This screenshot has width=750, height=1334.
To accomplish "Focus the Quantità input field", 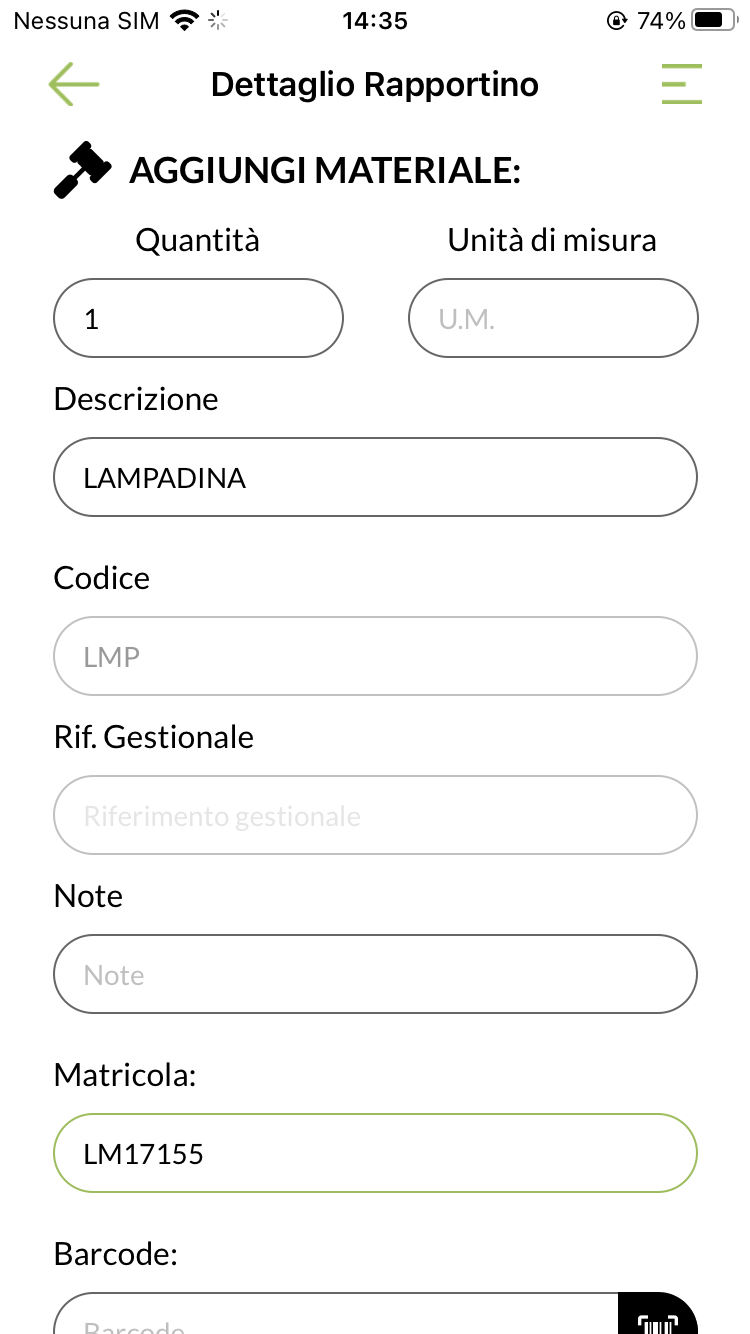I will [x=198, y=318].
